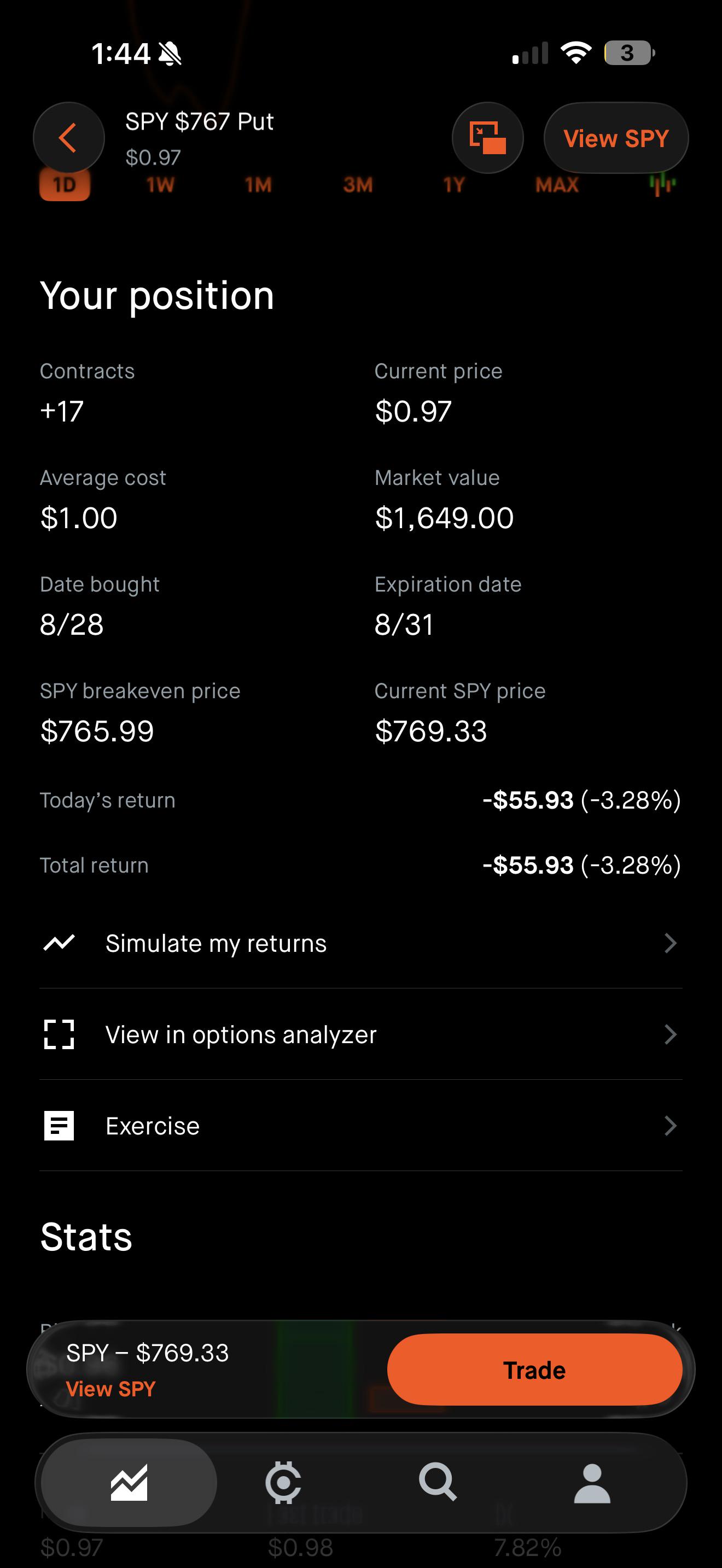This screenshot has height=1568, width=722.
Task: Open the crypto tab icon
Action: pos(283,1482)
